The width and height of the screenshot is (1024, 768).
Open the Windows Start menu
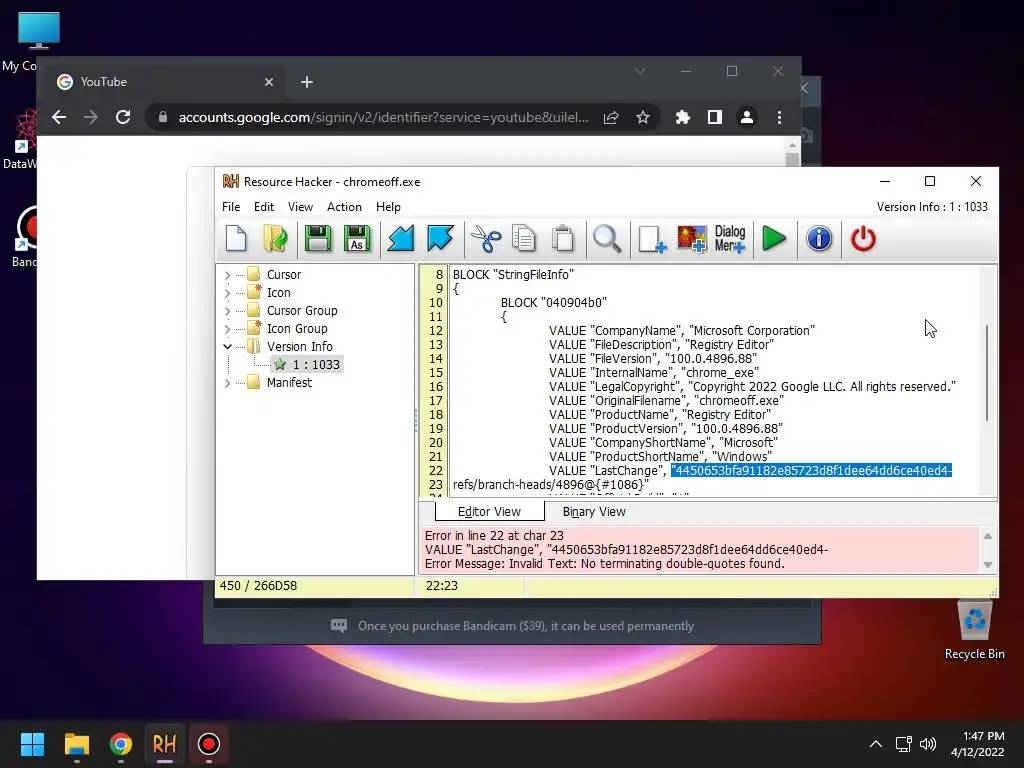point(32,744)
